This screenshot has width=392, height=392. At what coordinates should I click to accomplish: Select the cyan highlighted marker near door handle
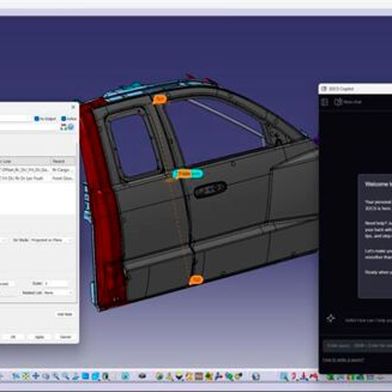pos(188,174)
